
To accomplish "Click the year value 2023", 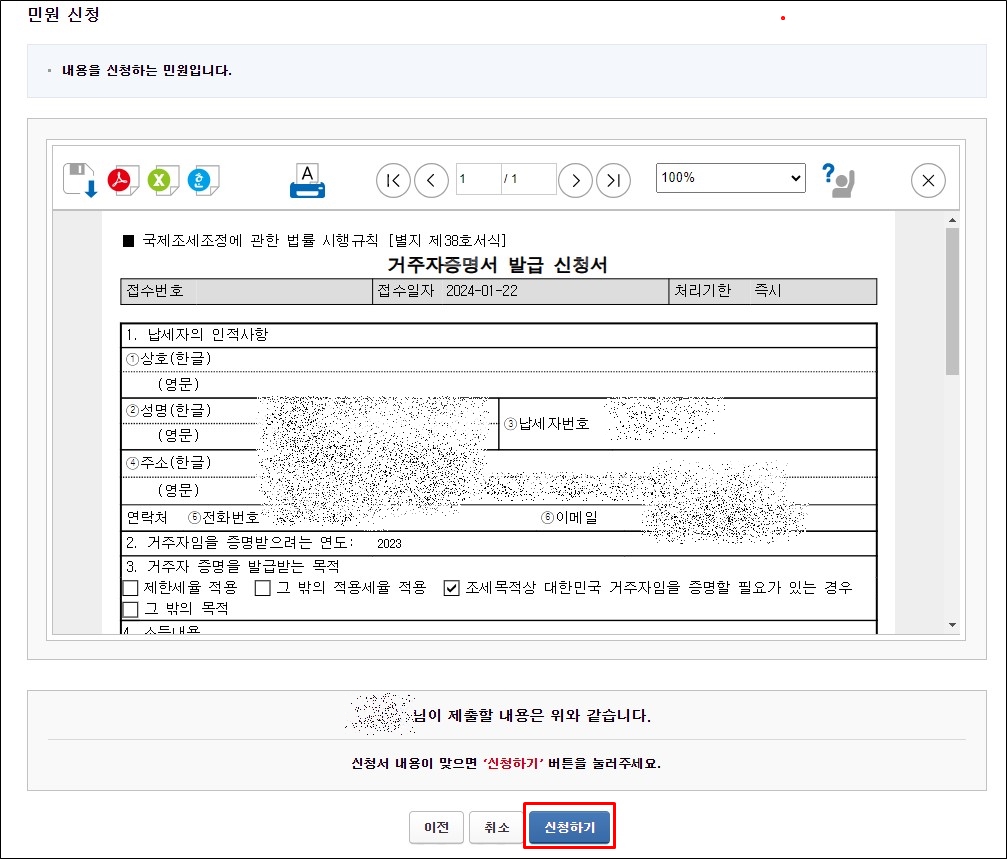I will (x=389, y=544).
